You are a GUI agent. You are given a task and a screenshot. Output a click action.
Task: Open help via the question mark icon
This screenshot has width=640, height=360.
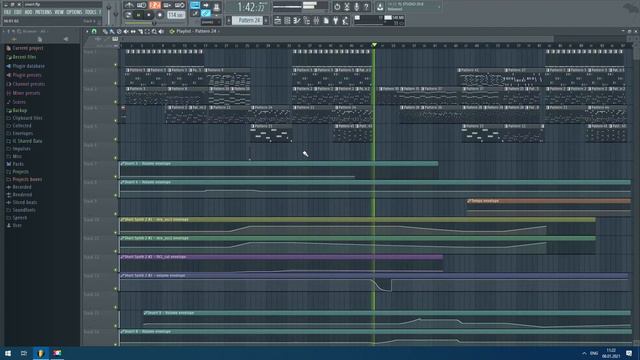(x=366, y=7)
